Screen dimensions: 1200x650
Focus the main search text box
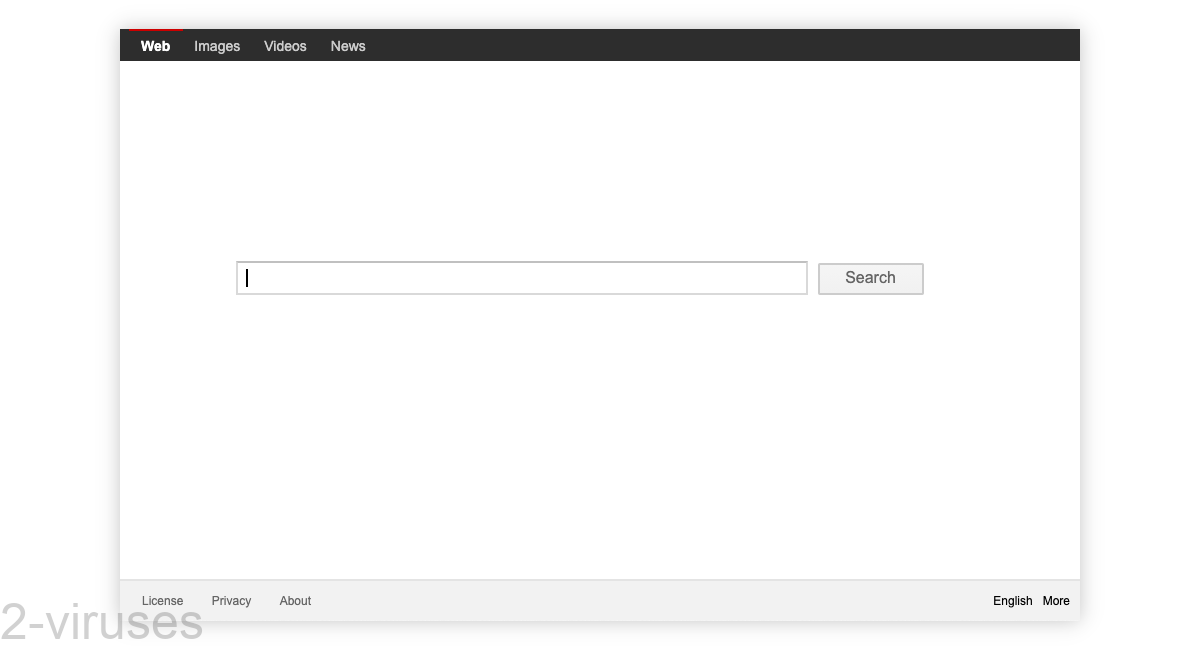(521, 278)
